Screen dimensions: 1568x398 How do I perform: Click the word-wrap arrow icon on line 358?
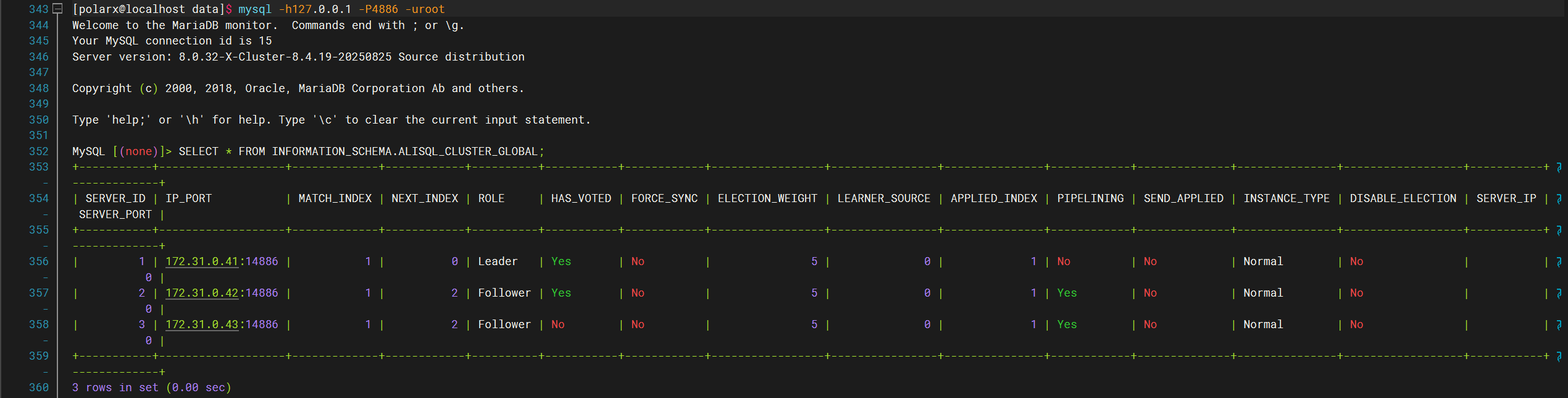coord(1559,325)
